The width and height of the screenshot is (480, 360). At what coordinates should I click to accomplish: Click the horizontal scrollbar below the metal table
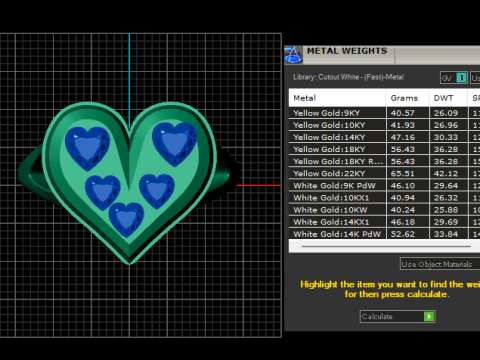386,246
